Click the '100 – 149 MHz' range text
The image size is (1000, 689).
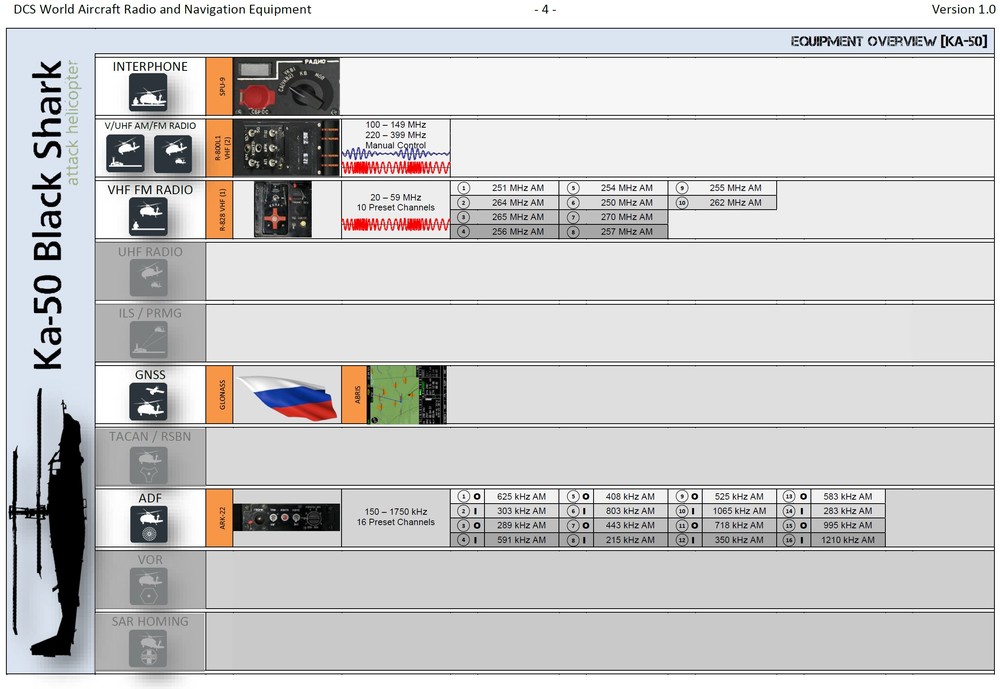396,125
